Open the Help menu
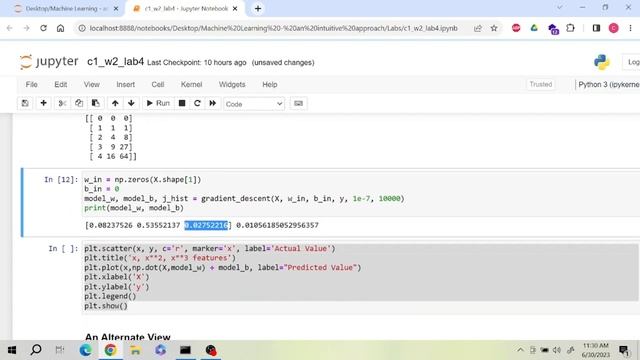Viewport: 640px width, 360px height. 269,84
